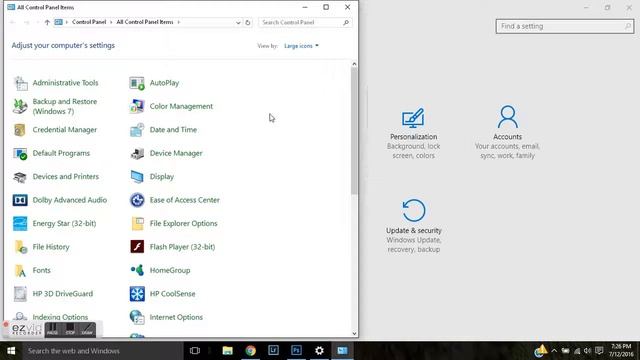Click the search magnifier in Control Panel

[x=346, y=22]
